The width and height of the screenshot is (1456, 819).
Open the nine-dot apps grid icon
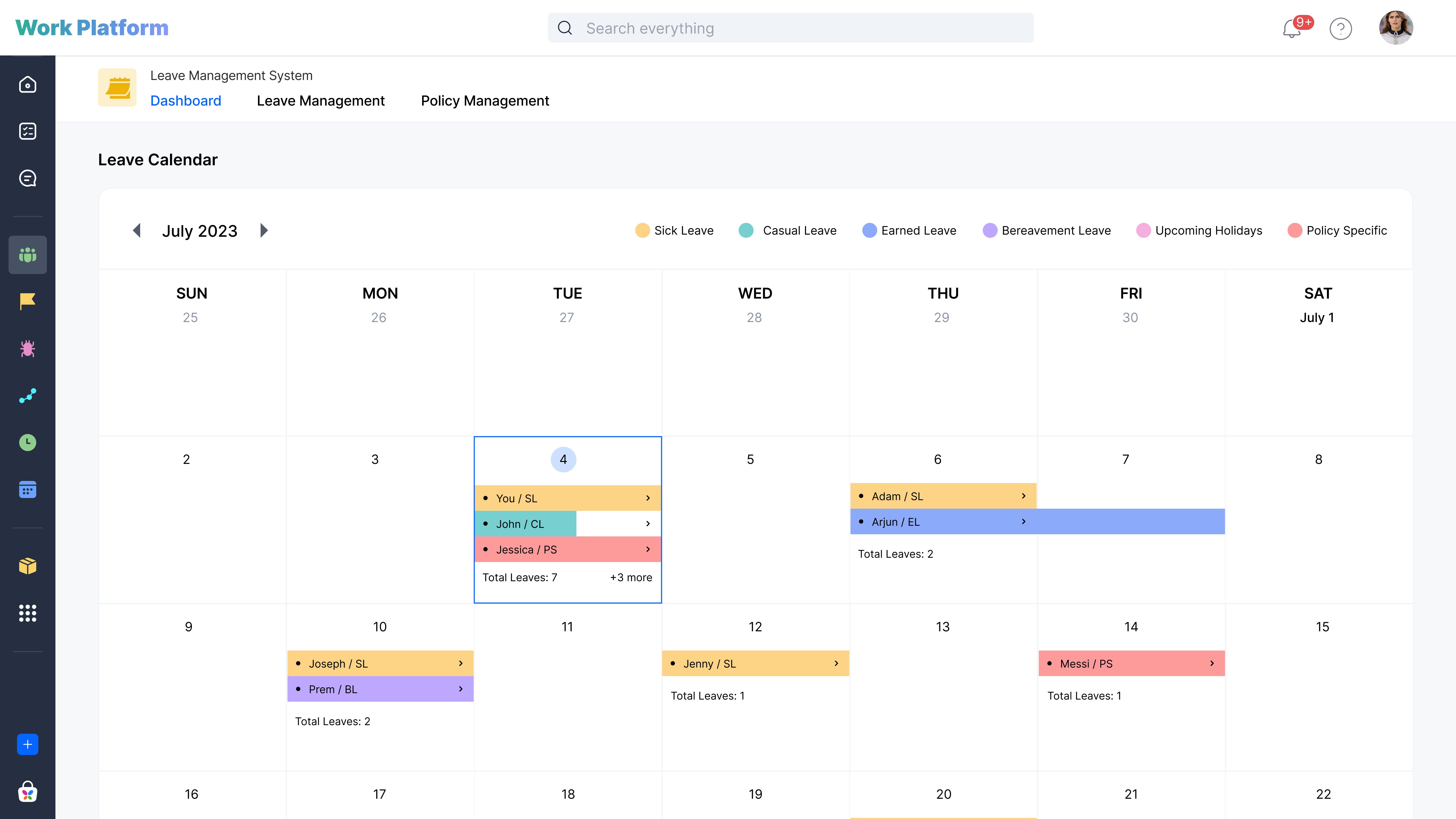click(27, 613)
